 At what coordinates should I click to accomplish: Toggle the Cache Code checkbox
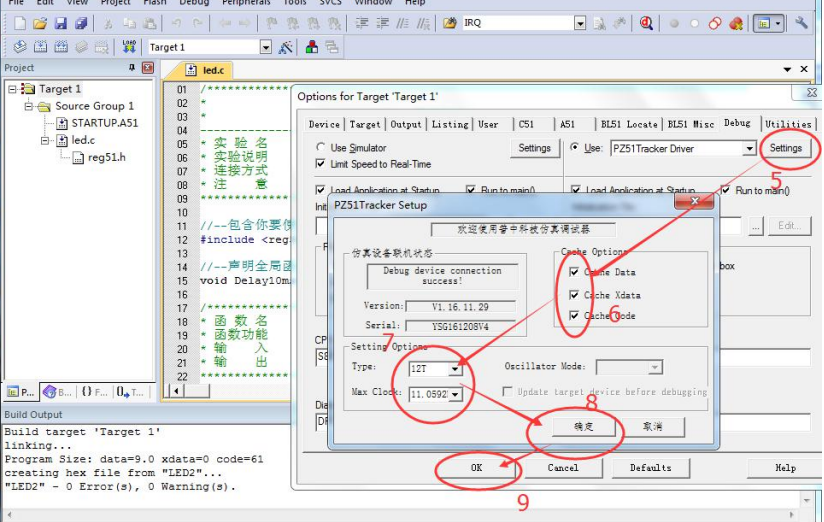(574, 315)
